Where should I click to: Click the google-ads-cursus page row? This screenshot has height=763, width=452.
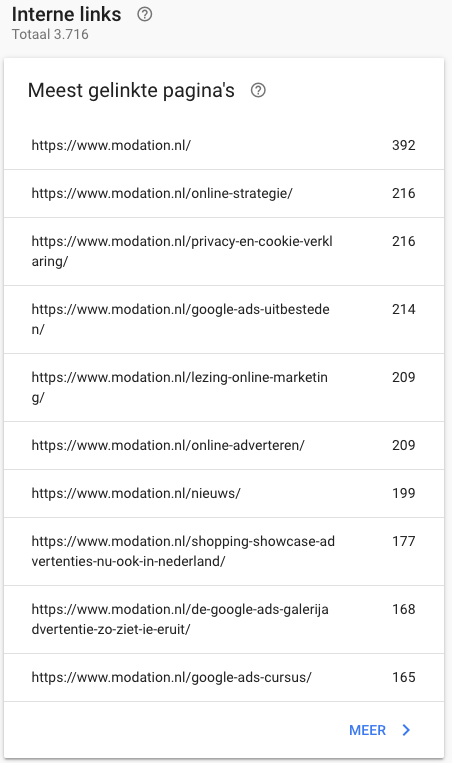[x=224, y=677]
